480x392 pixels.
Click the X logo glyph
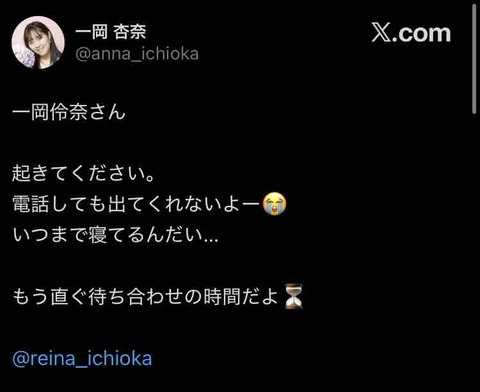point(381,33)
